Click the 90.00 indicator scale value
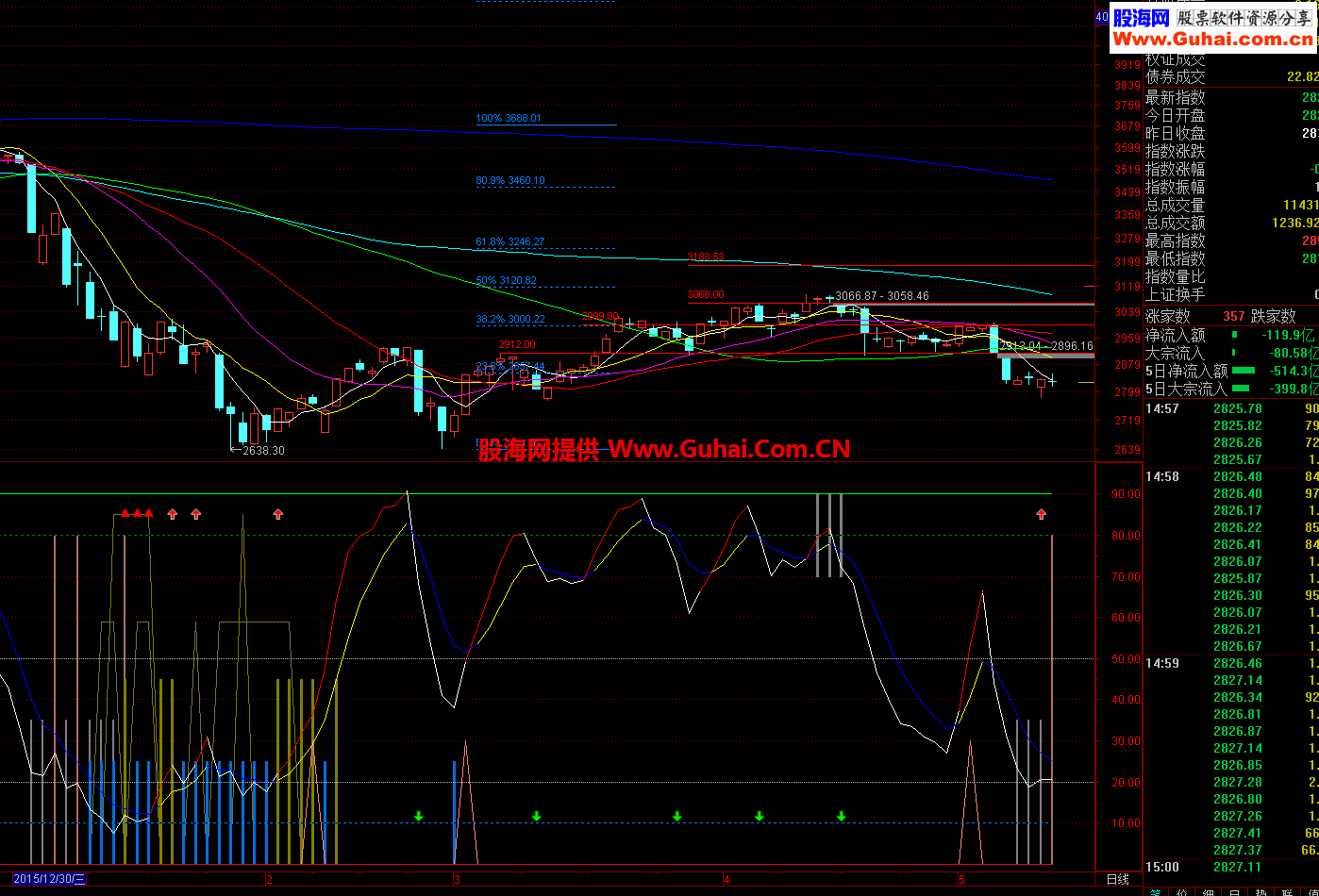The image size is (1319, 896). pyautogui.click(x=1126, y=493)
